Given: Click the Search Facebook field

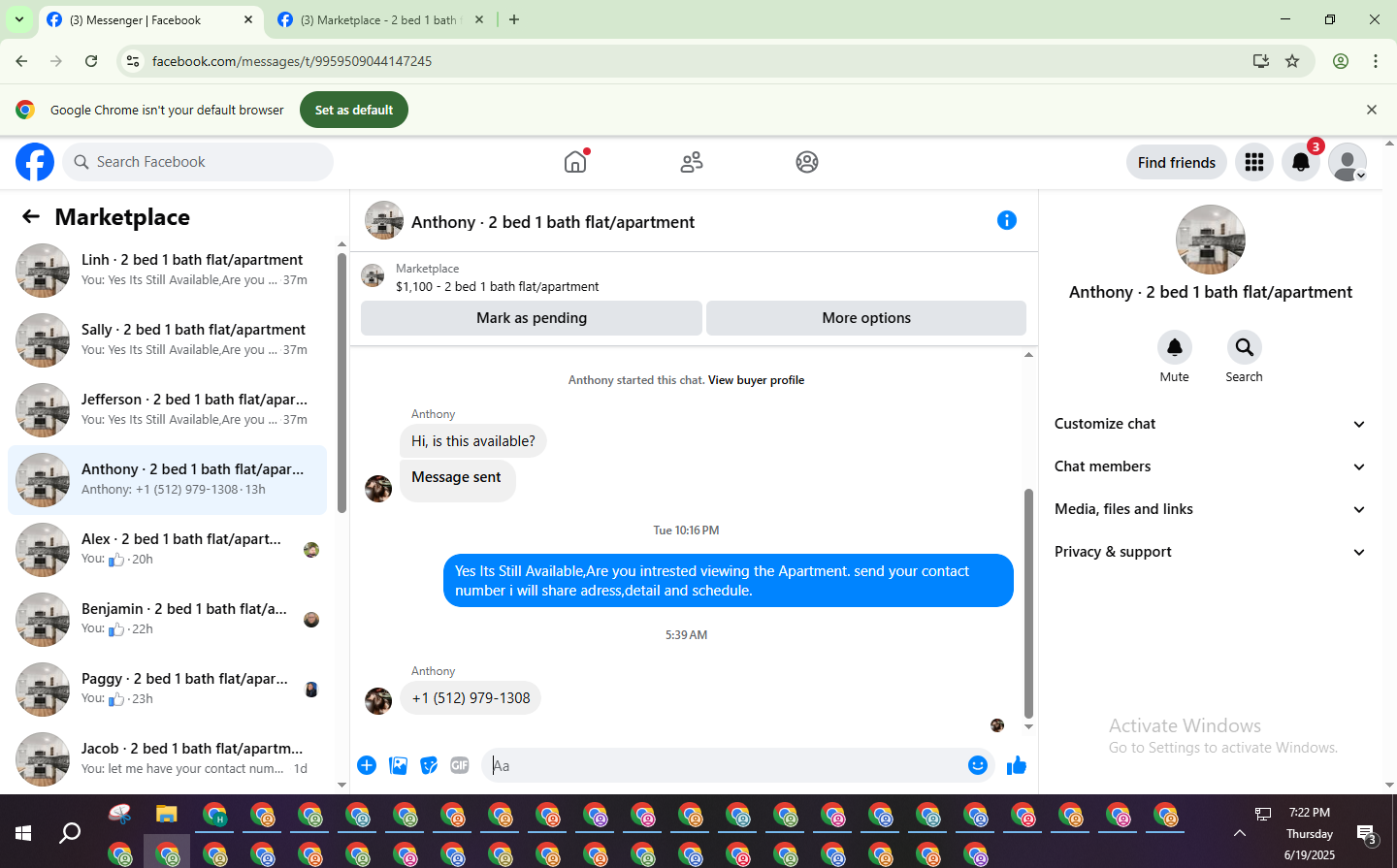Looking at the screenshot, I should 198,162.
